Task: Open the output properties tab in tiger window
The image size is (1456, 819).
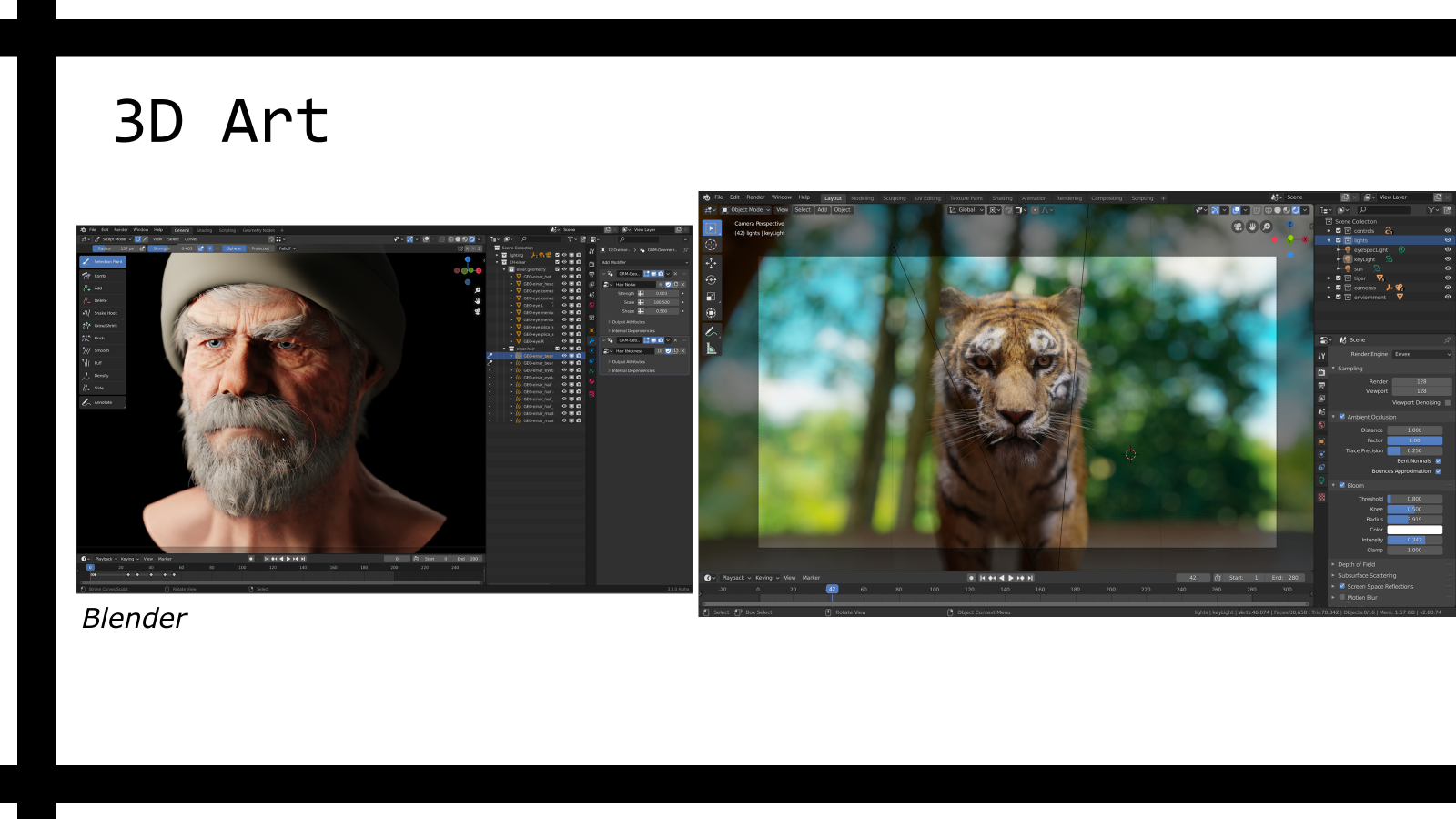Action: (1321, 386)
